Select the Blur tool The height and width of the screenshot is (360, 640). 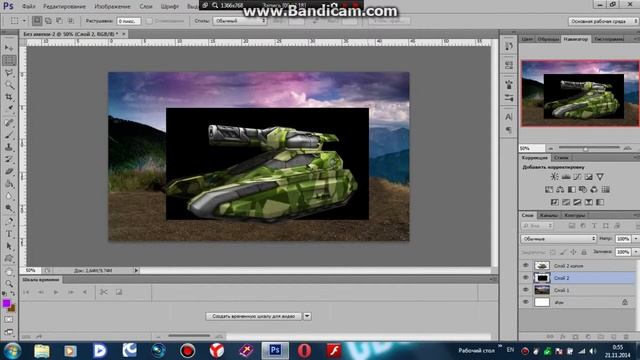click(9, 196)
